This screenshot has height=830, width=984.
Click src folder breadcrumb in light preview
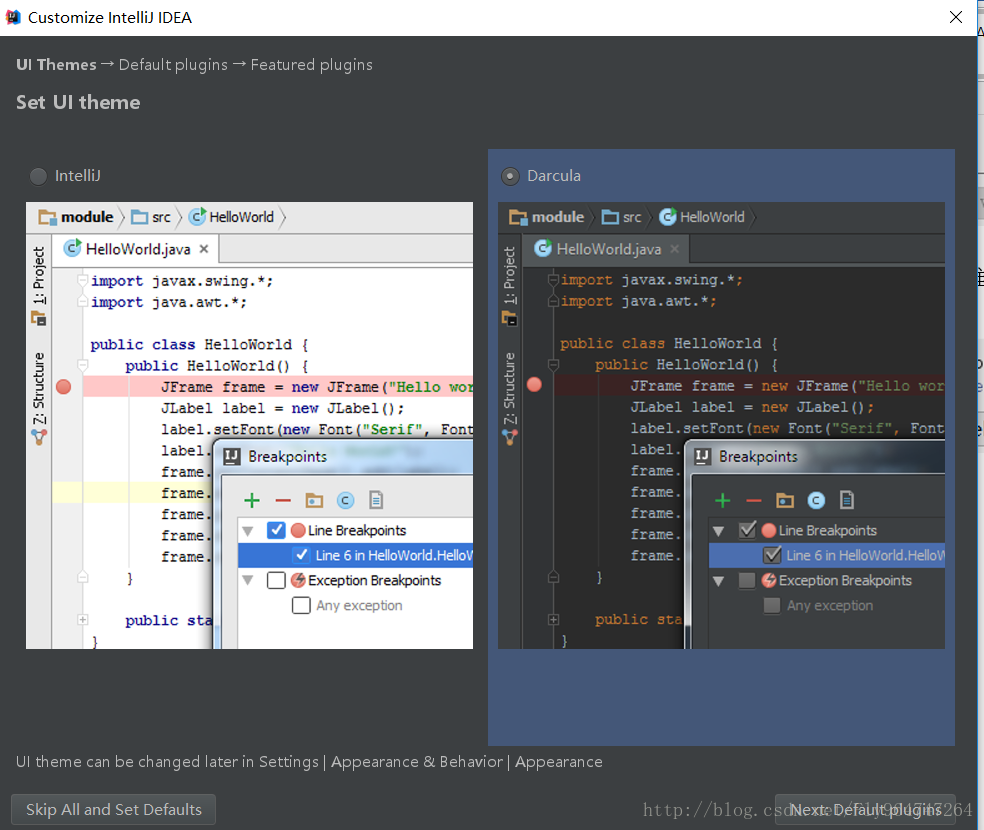[151, 217]
